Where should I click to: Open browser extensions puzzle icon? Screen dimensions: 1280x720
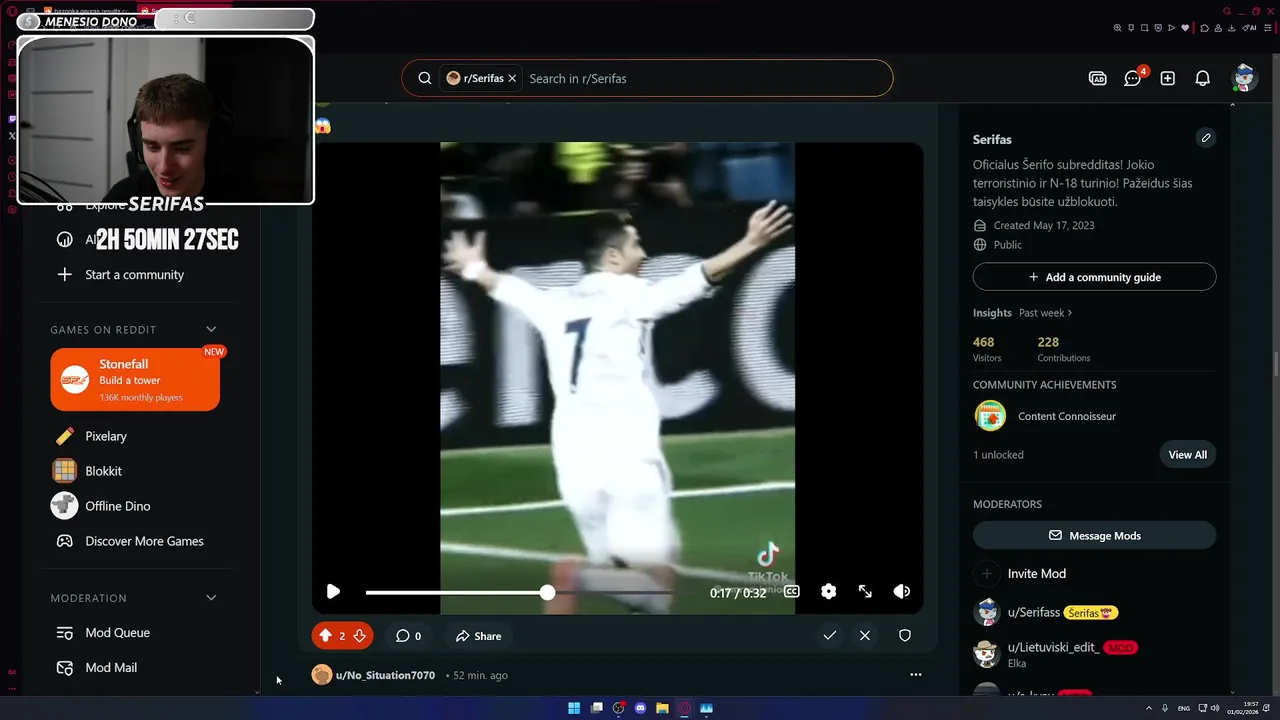pyautogui.click(x=1205, y=28)
